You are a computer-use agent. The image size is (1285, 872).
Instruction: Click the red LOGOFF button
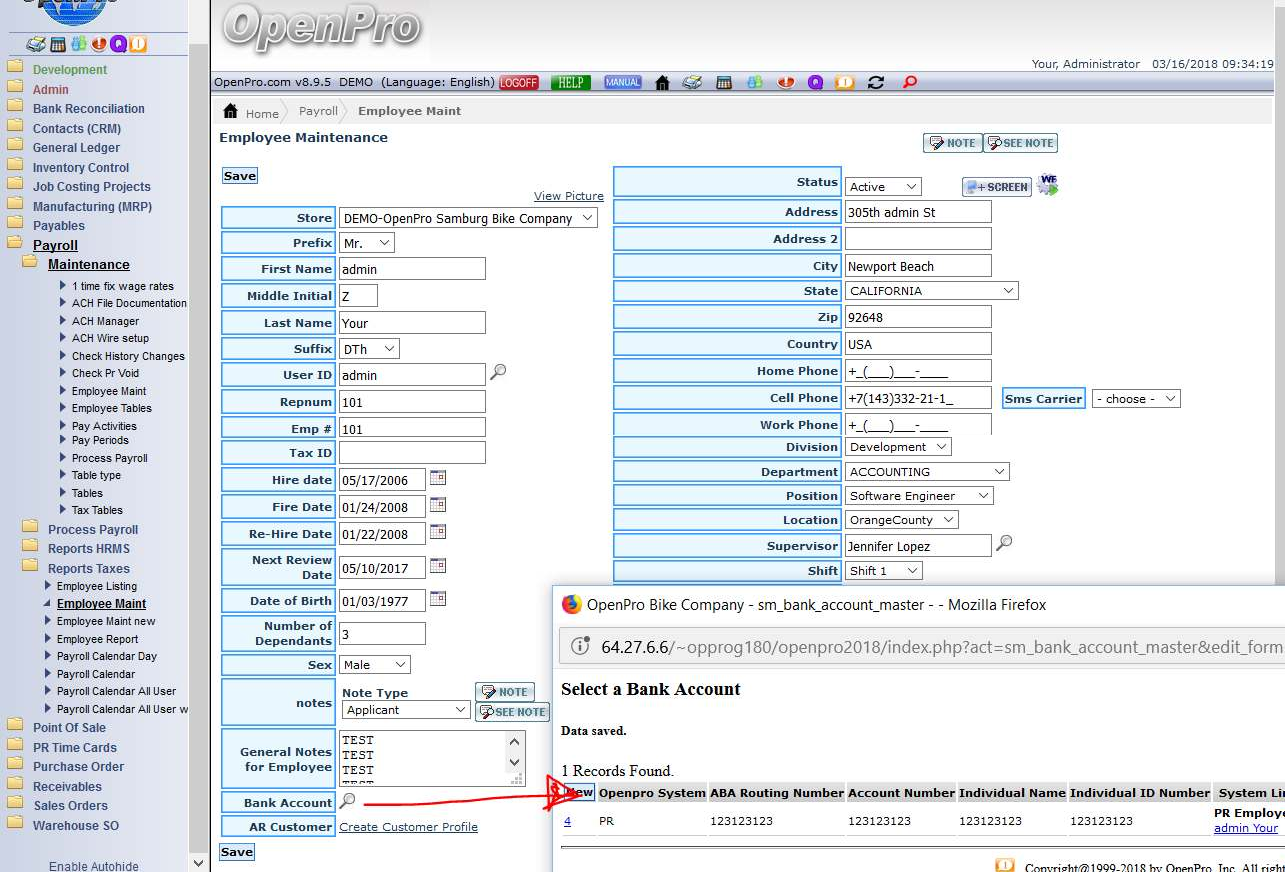tap(518, 82)
